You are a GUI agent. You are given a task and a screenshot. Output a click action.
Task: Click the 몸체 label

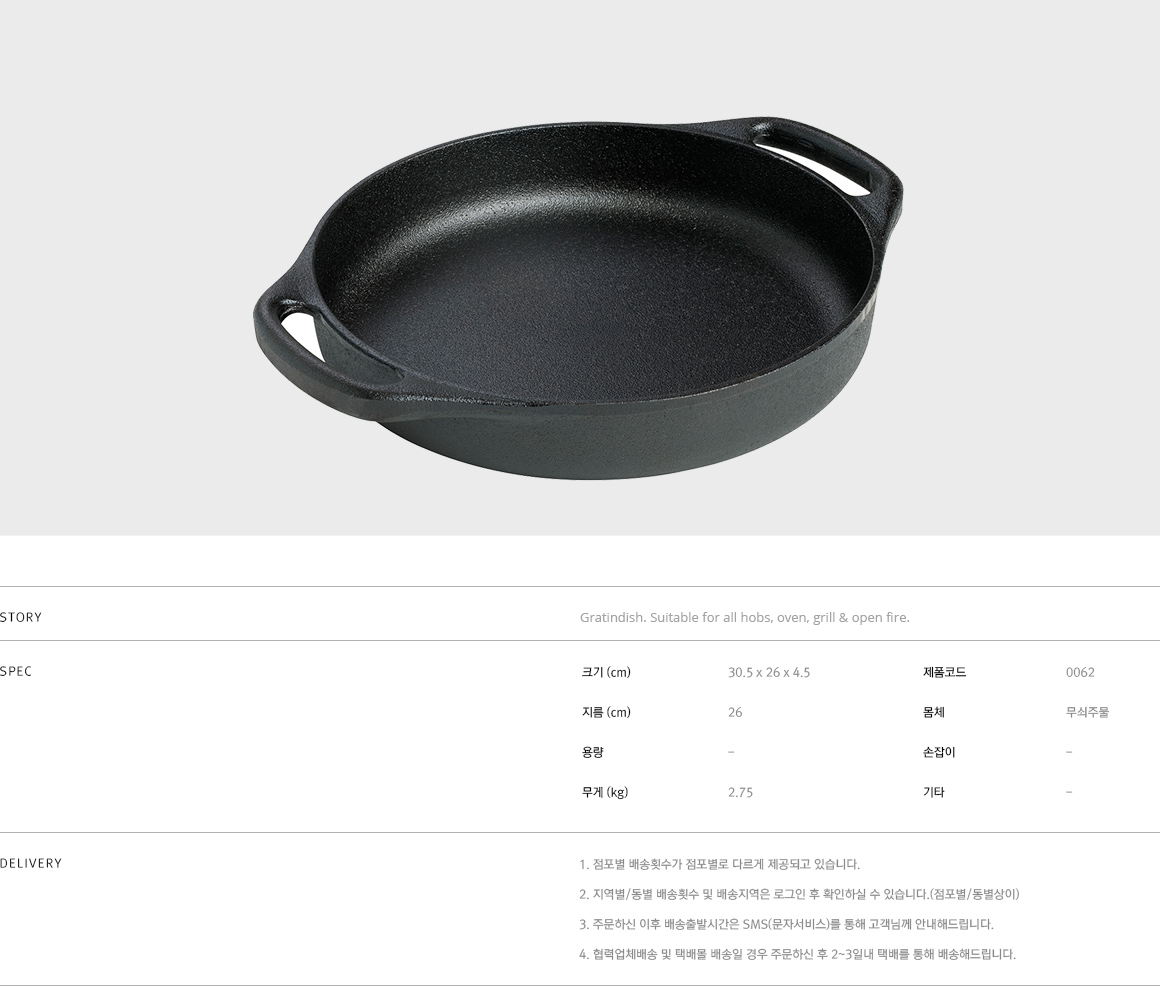(934, 712)
